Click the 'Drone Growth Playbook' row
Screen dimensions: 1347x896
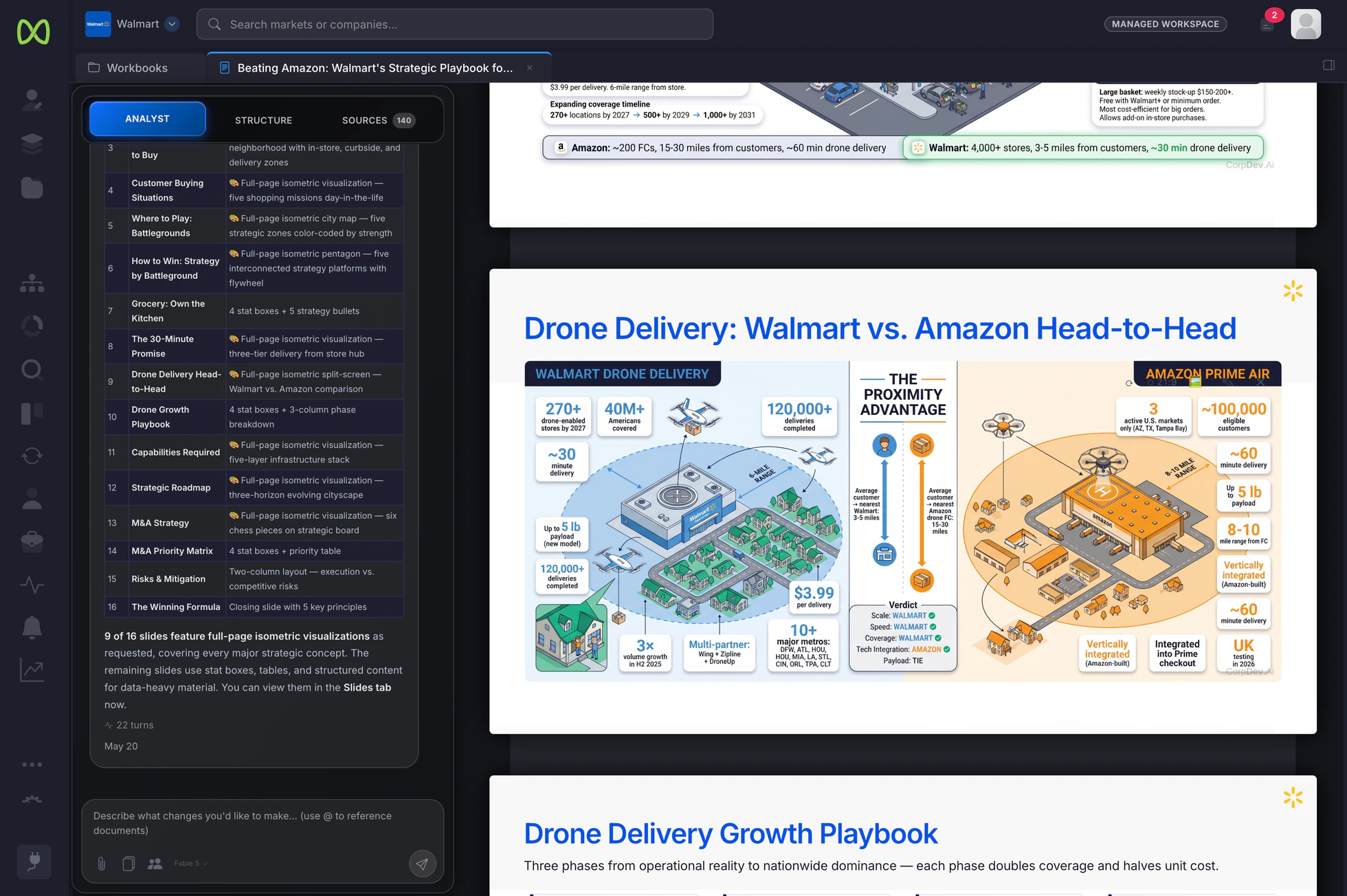(x=254, y=417)
